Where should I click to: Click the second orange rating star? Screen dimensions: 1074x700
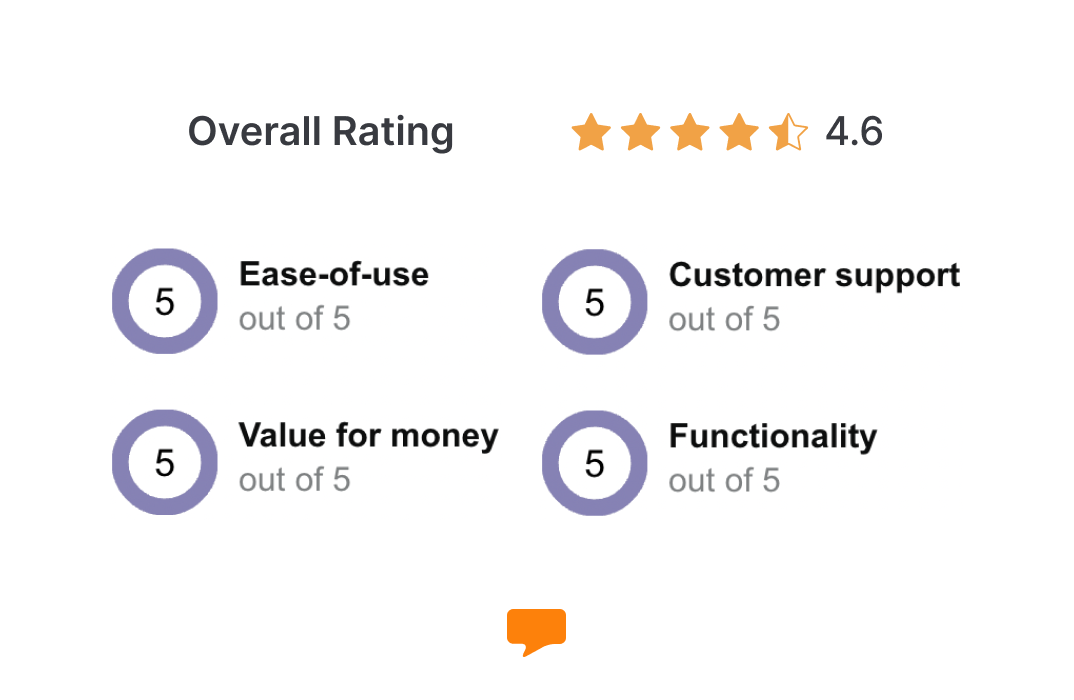640,132
